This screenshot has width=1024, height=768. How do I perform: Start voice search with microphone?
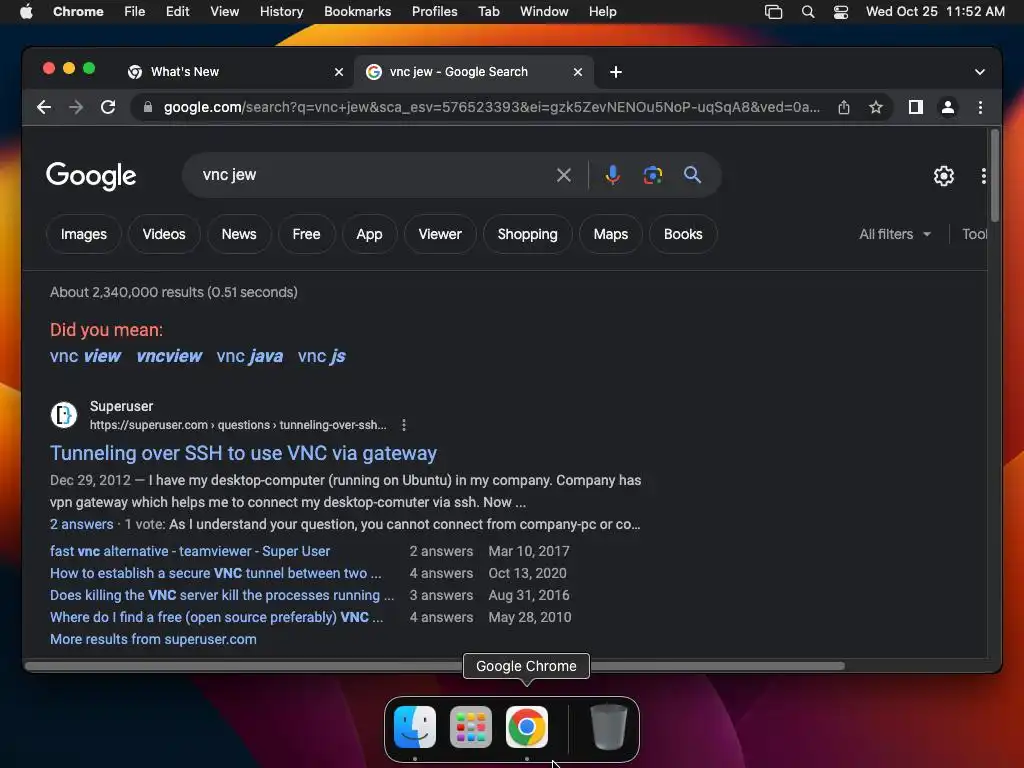[x=613, y=175]
